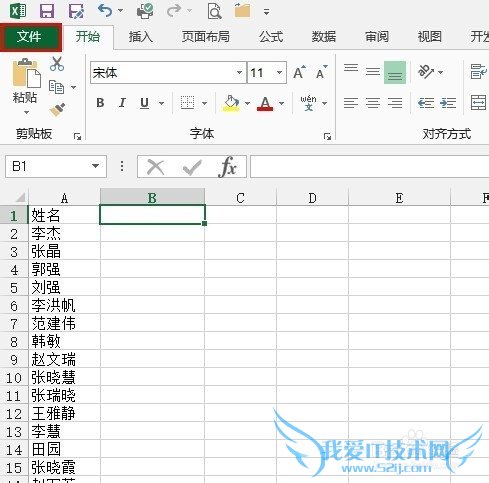Click the wrap text icon
Image resolution: width=489 pixels, height=483 pixels.
point(478,71)
